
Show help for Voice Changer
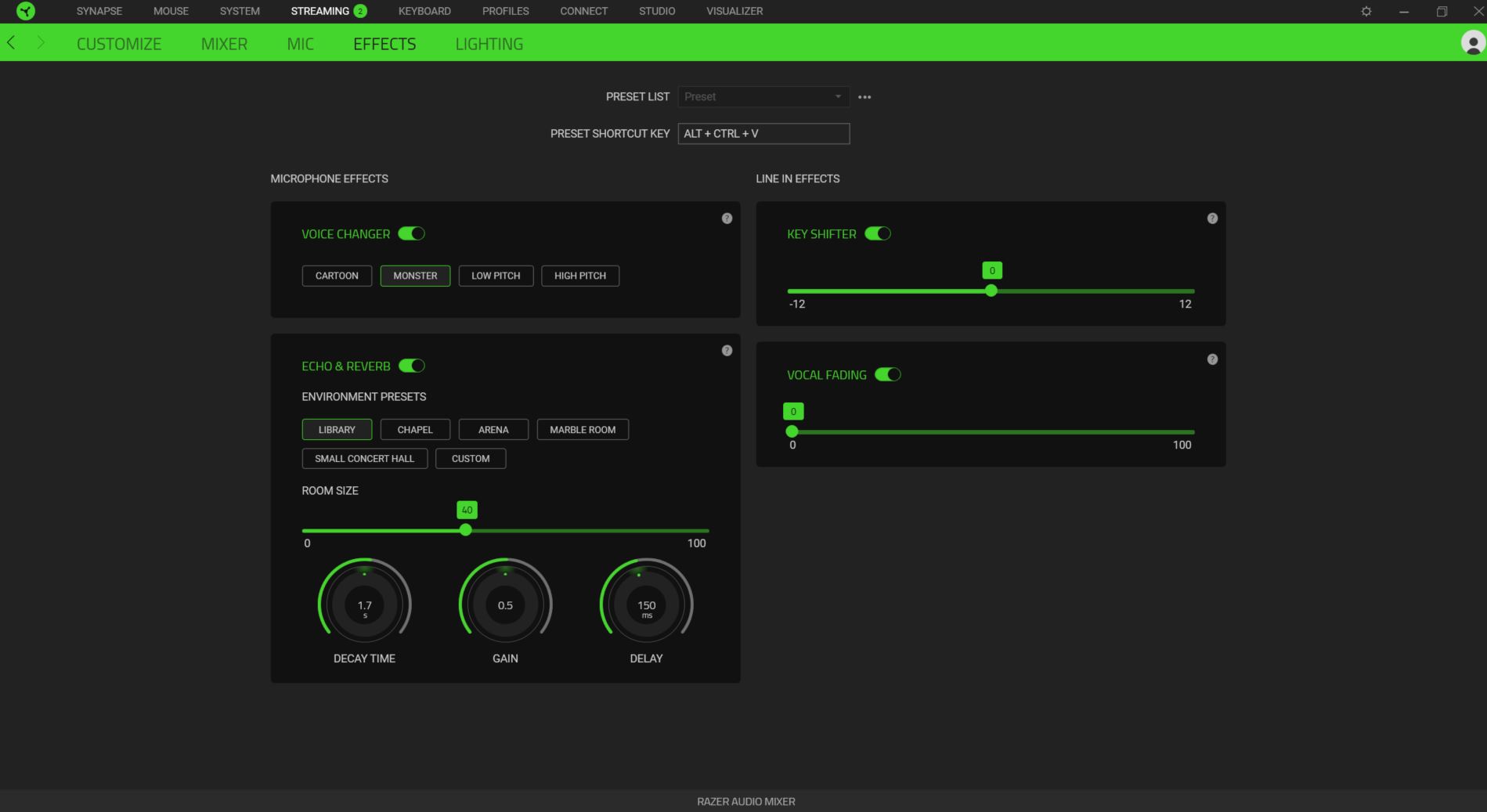727,218
